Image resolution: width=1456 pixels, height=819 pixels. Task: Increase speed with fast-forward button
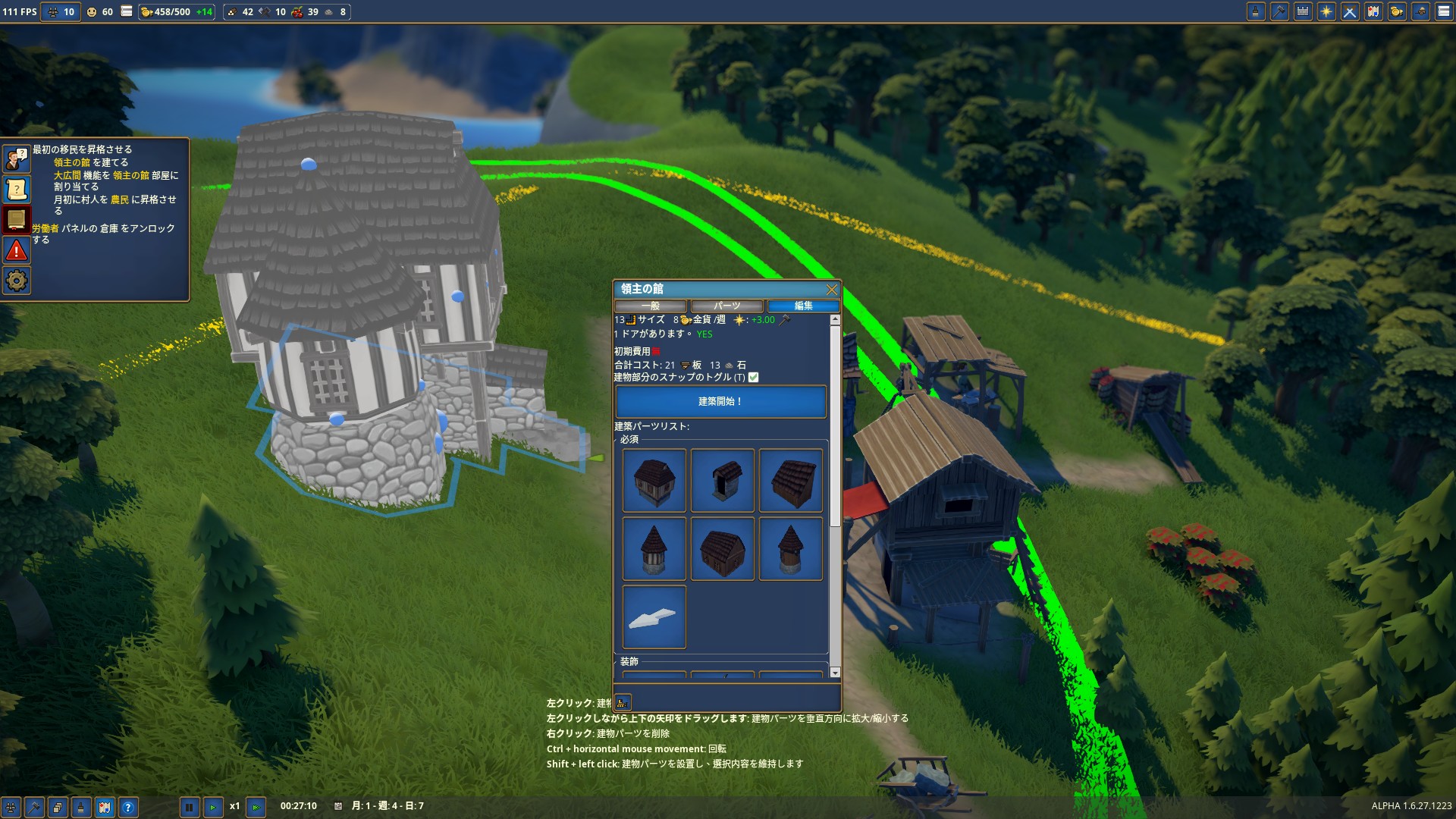pyautogui.click(x=256, y=807)
